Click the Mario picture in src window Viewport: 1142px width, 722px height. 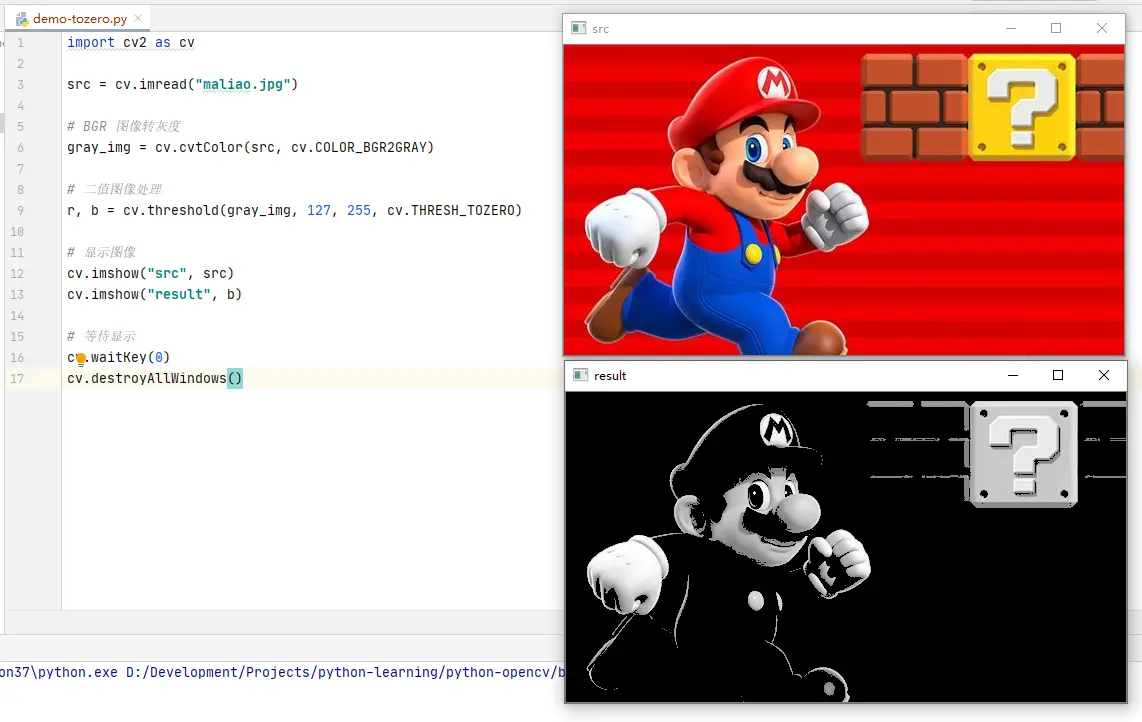point(844,200)
